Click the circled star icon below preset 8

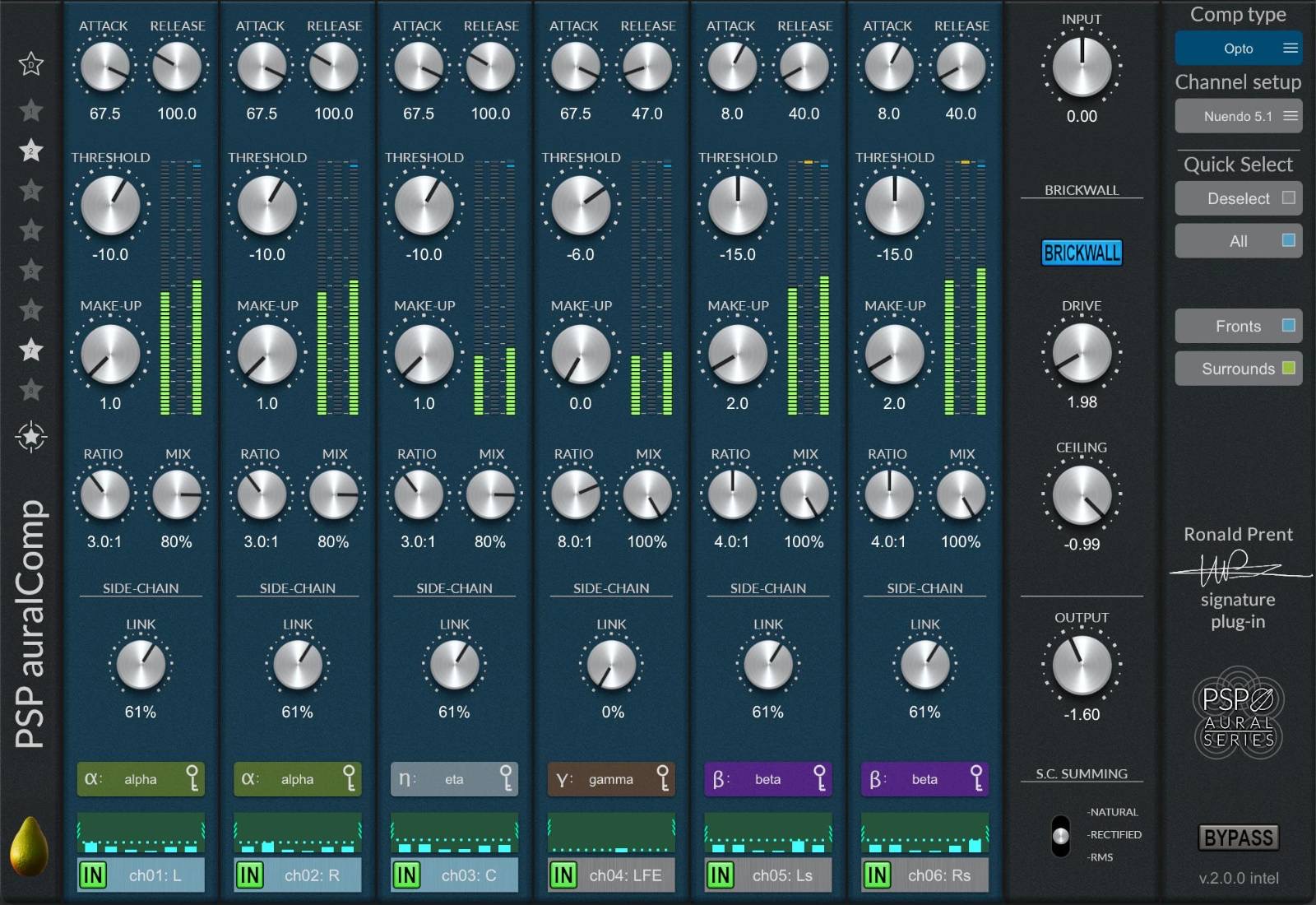click(x=31, y=437)
